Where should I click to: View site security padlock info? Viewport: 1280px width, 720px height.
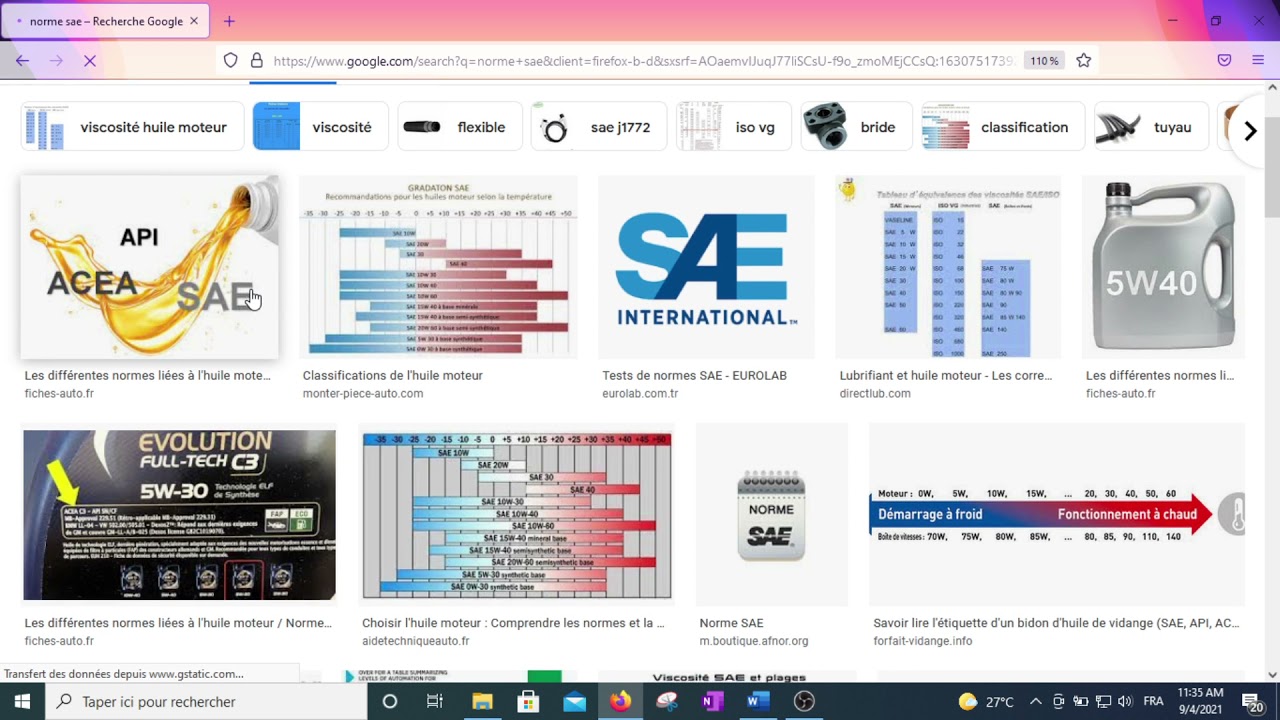(256, 61)
